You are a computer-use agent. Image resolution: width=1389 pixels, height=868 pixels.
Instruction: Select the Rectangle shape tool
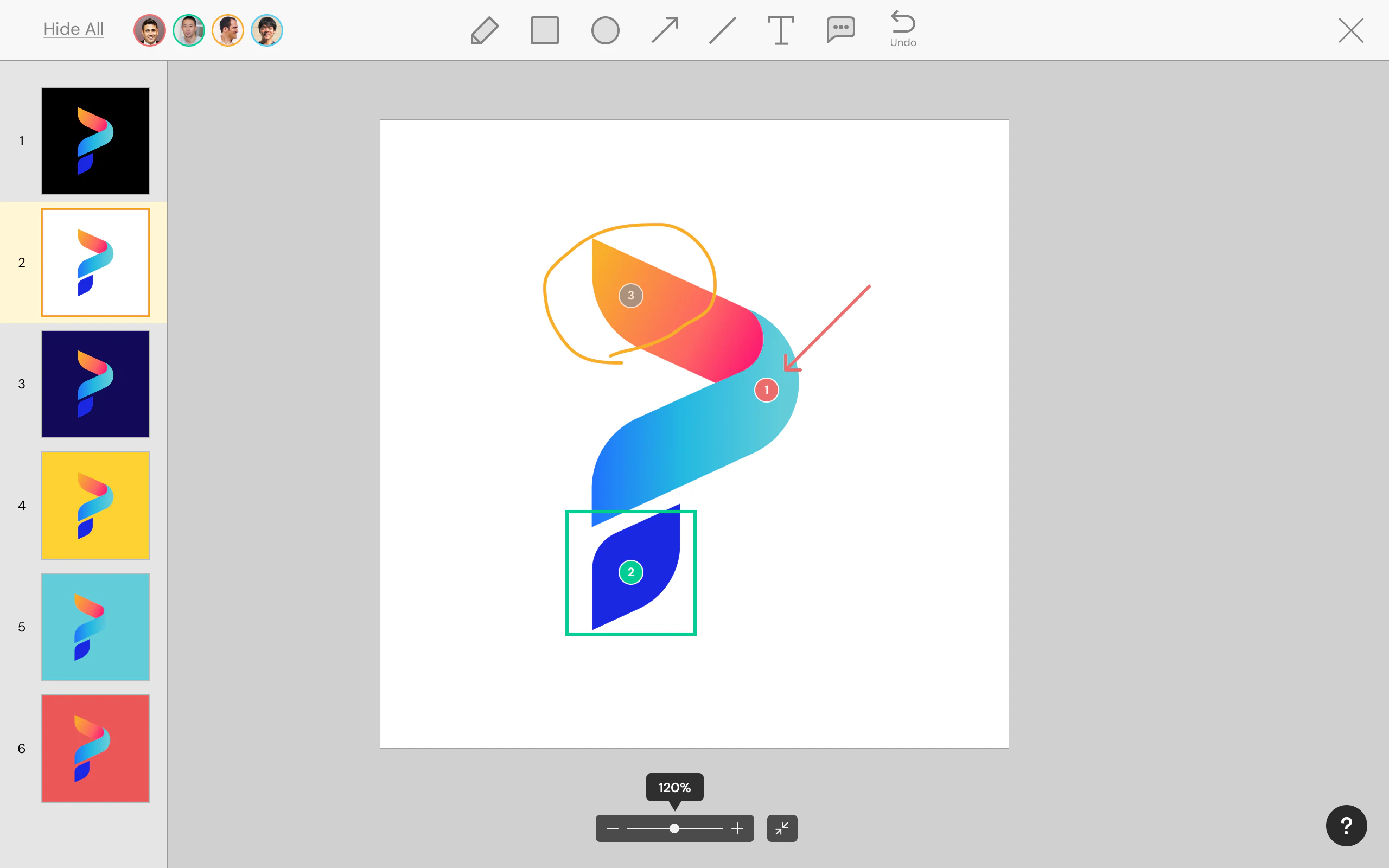[x=544, y=30]
